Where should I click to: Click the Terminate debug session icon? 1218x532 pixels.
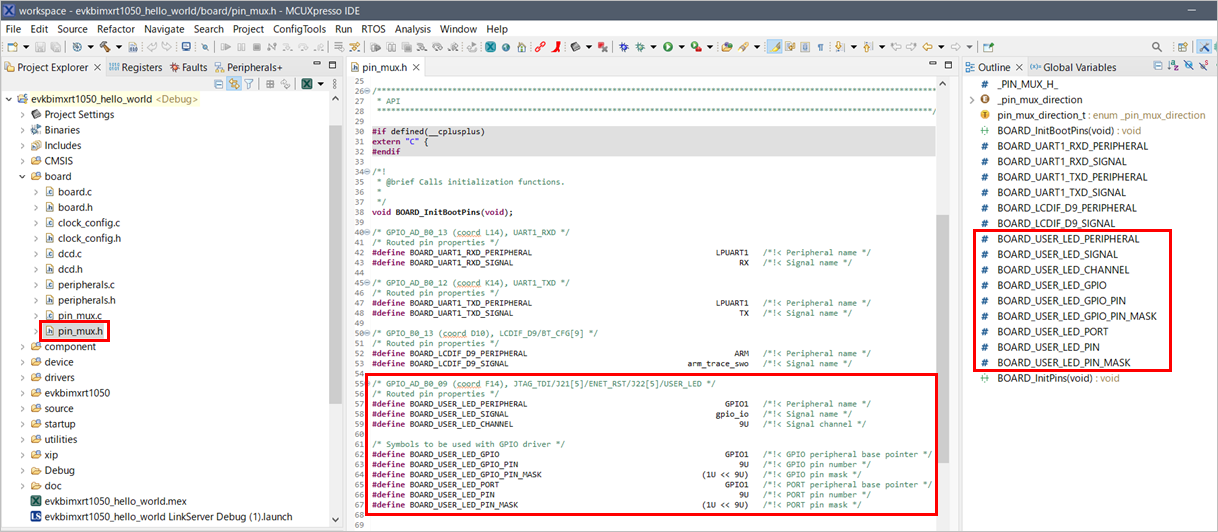coord(256,46)
